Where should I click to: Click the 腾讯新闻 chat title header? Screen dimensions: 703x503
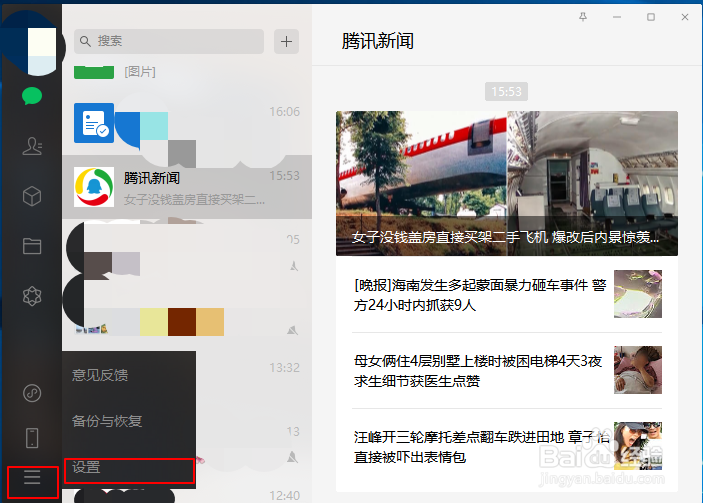[378, 41]
